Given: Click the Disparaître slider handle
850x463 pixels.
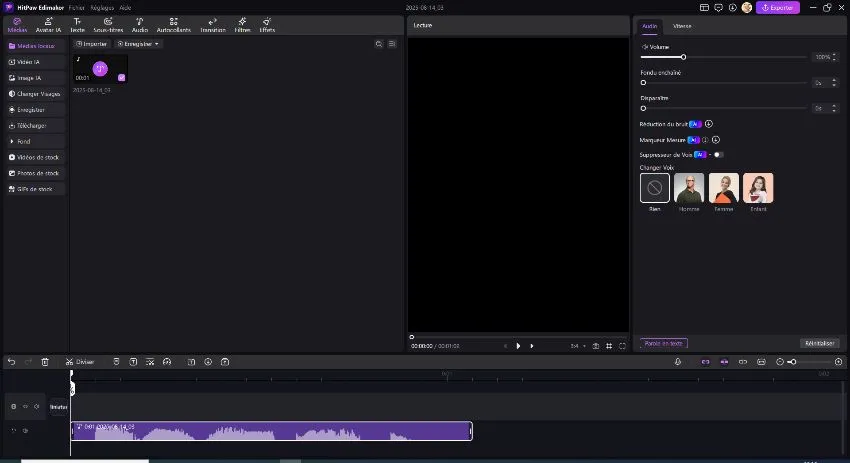Looking at the screenshot, I should [643, 108].
